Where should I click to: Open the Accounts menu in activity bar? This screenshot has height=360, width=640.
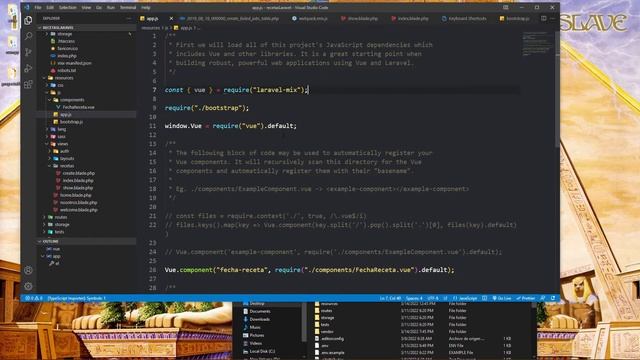pyautogui.click(x=28, y=270)
